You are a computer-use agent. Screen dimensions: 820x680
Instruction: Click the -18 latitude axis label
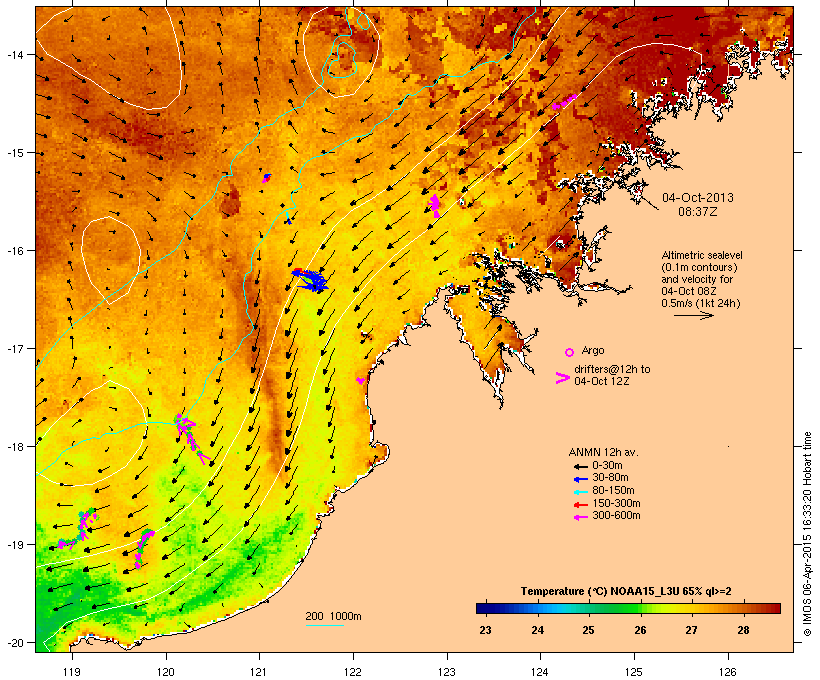[14, 446]
